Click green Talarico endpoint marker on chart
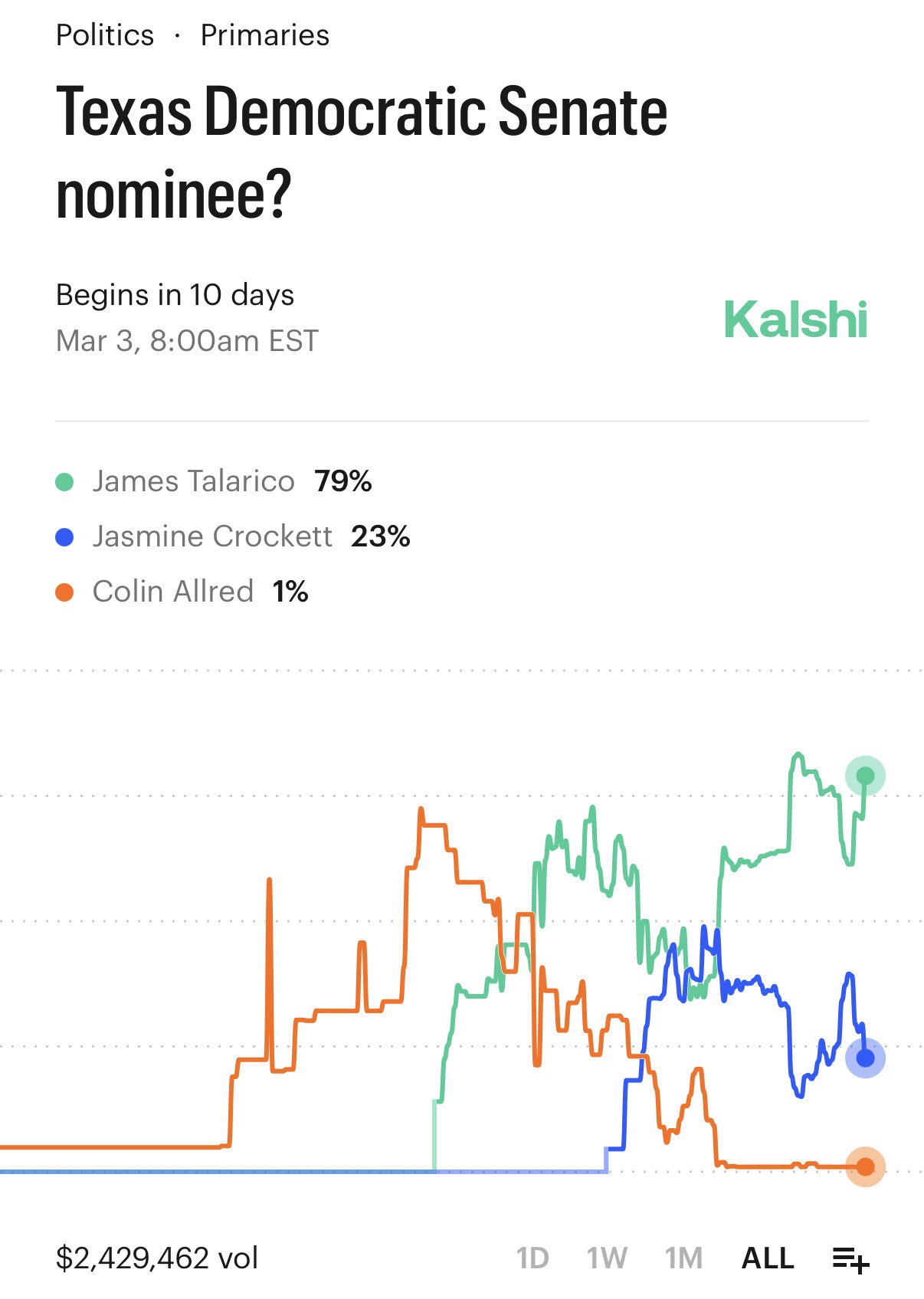 tap(865, 776)
